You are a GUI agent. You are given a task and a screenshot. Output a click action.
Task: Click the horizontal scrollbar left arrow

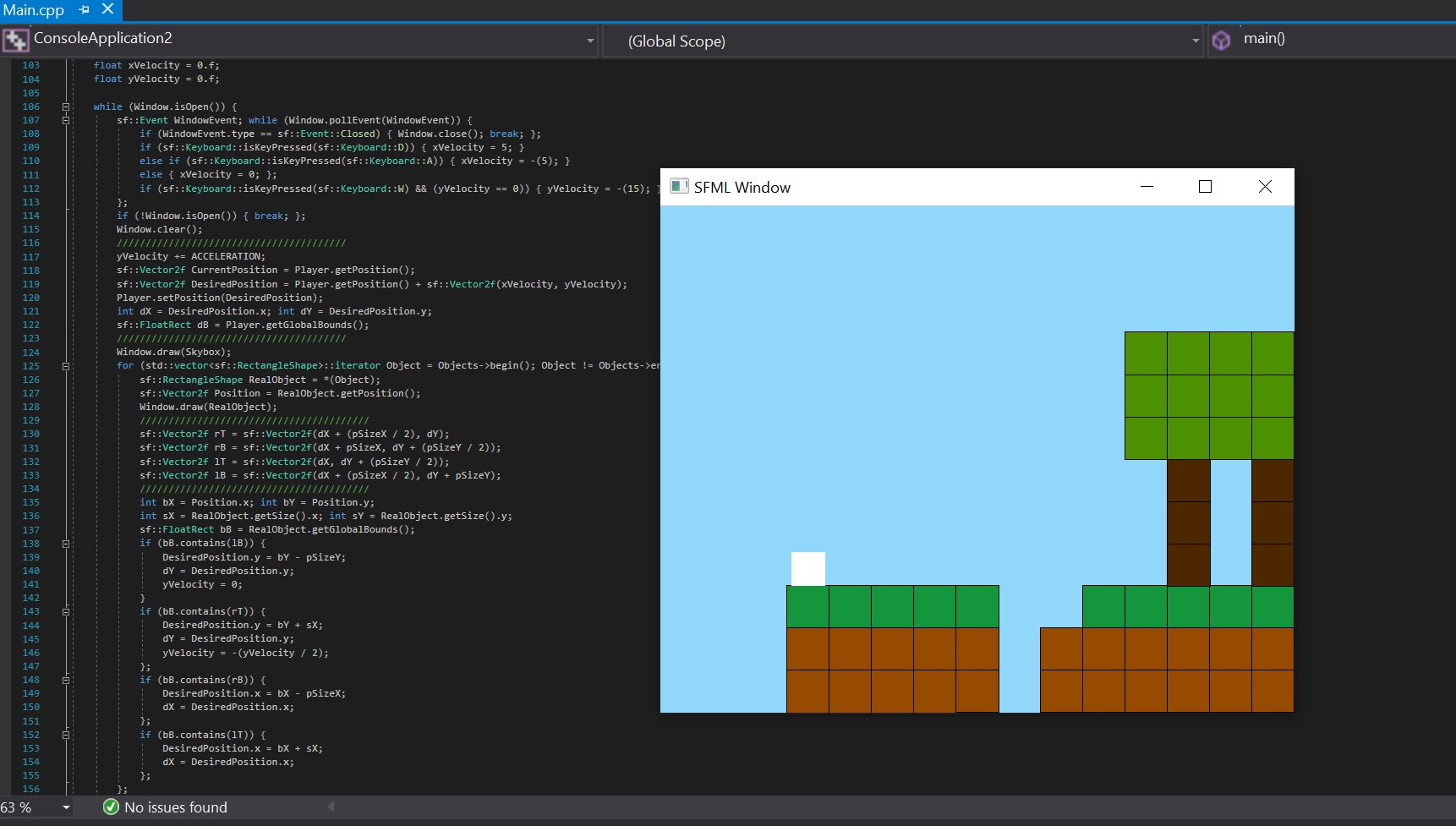tap(331, 807)
